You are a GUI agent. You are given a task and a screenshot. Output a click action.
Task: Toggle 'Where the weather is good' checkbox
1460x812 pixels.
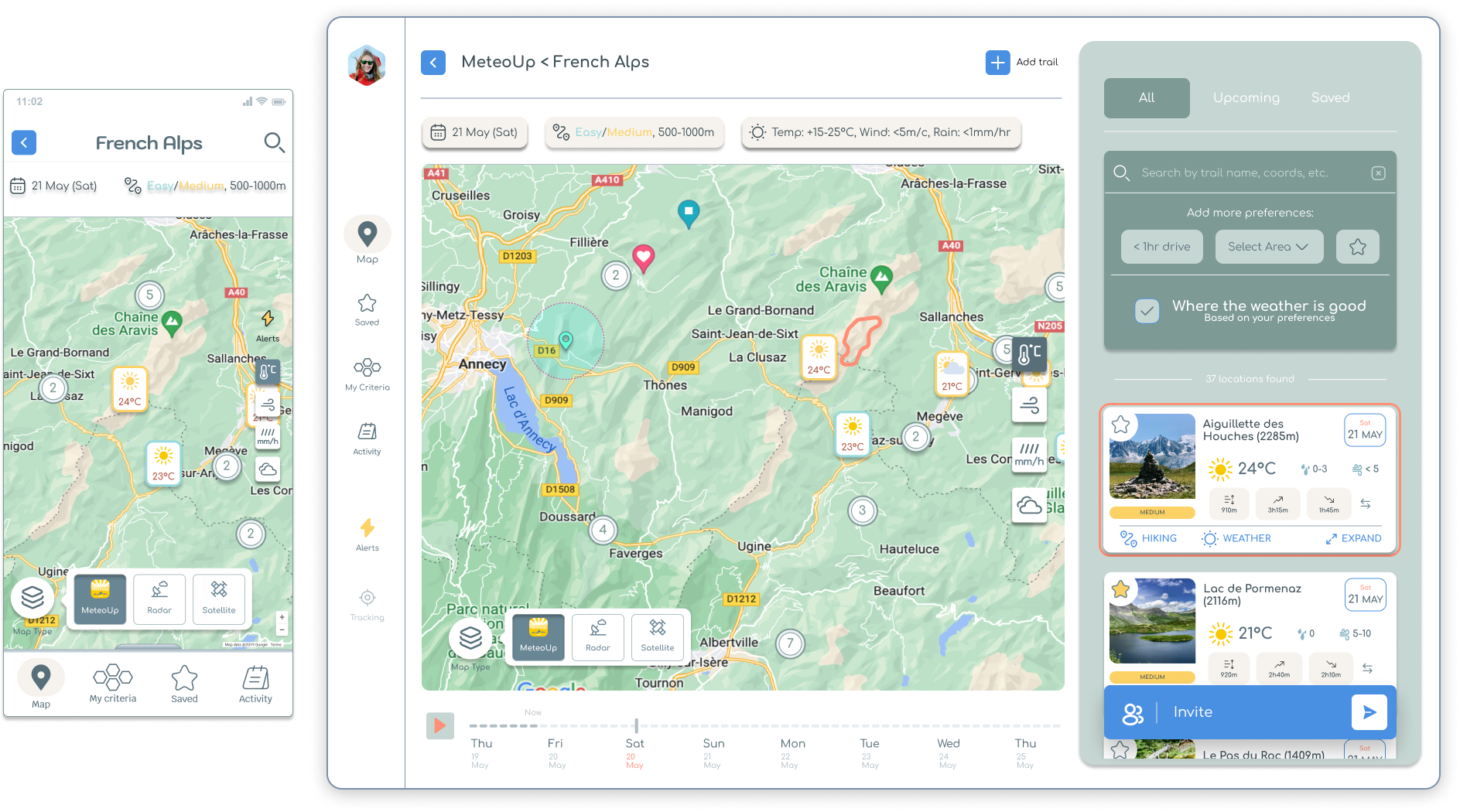[1147, 311]
